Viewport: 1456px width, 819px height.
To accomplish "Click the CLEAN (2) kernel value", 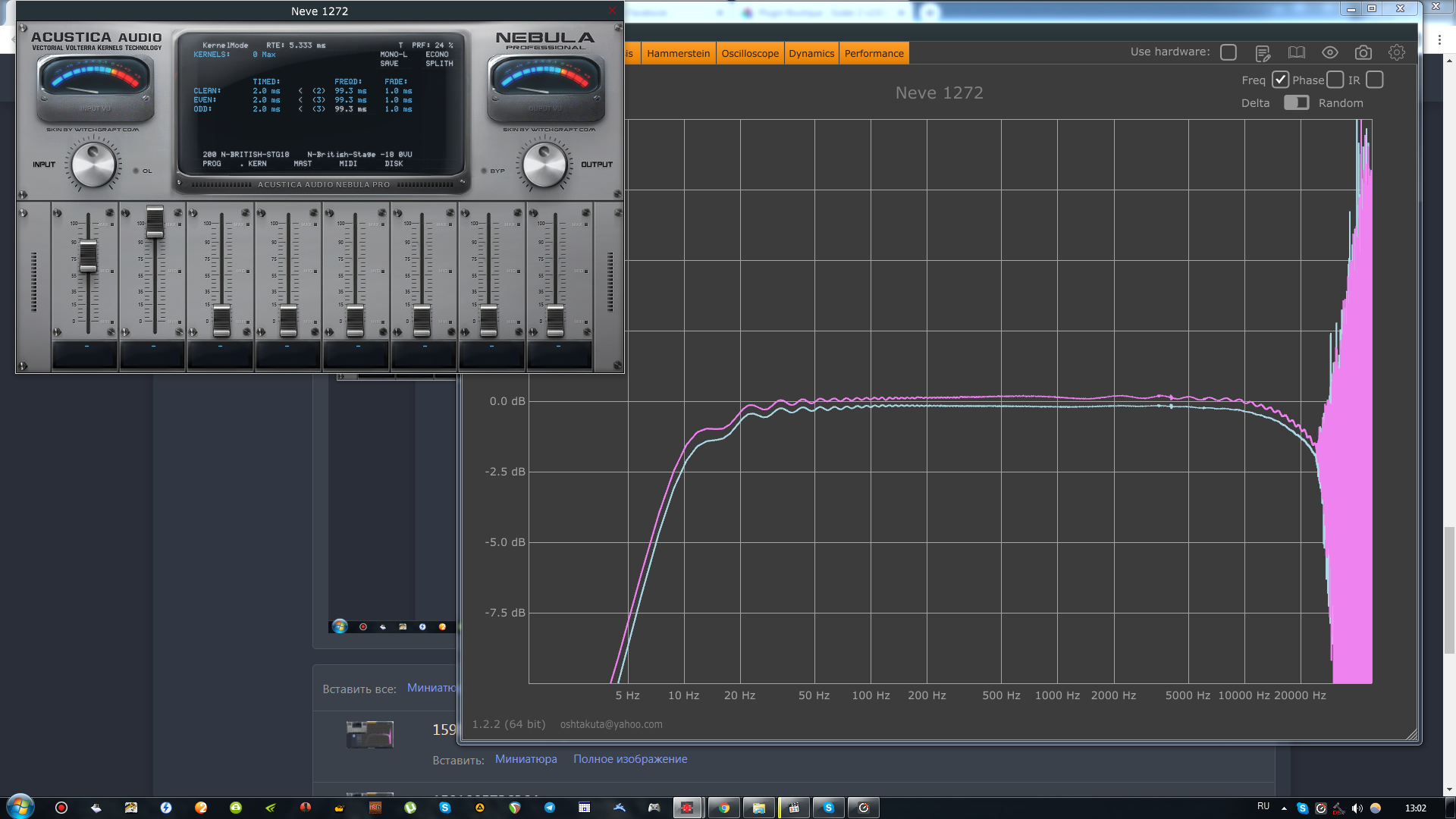I will pyautogui.click(x=319, y=91).
